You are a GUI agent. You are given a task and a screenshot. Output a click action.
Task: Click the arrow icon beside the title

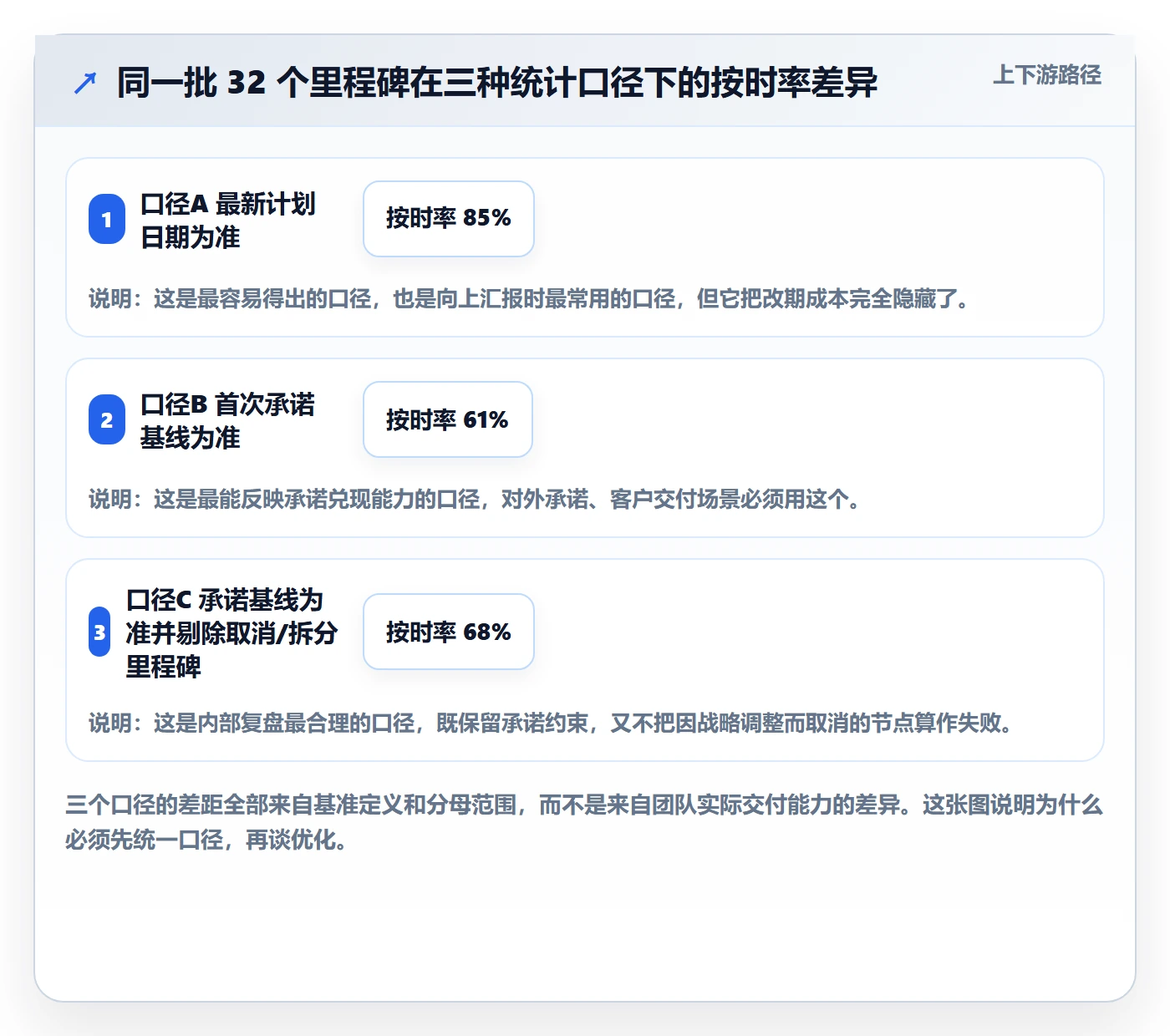click(x=85, y=83)
